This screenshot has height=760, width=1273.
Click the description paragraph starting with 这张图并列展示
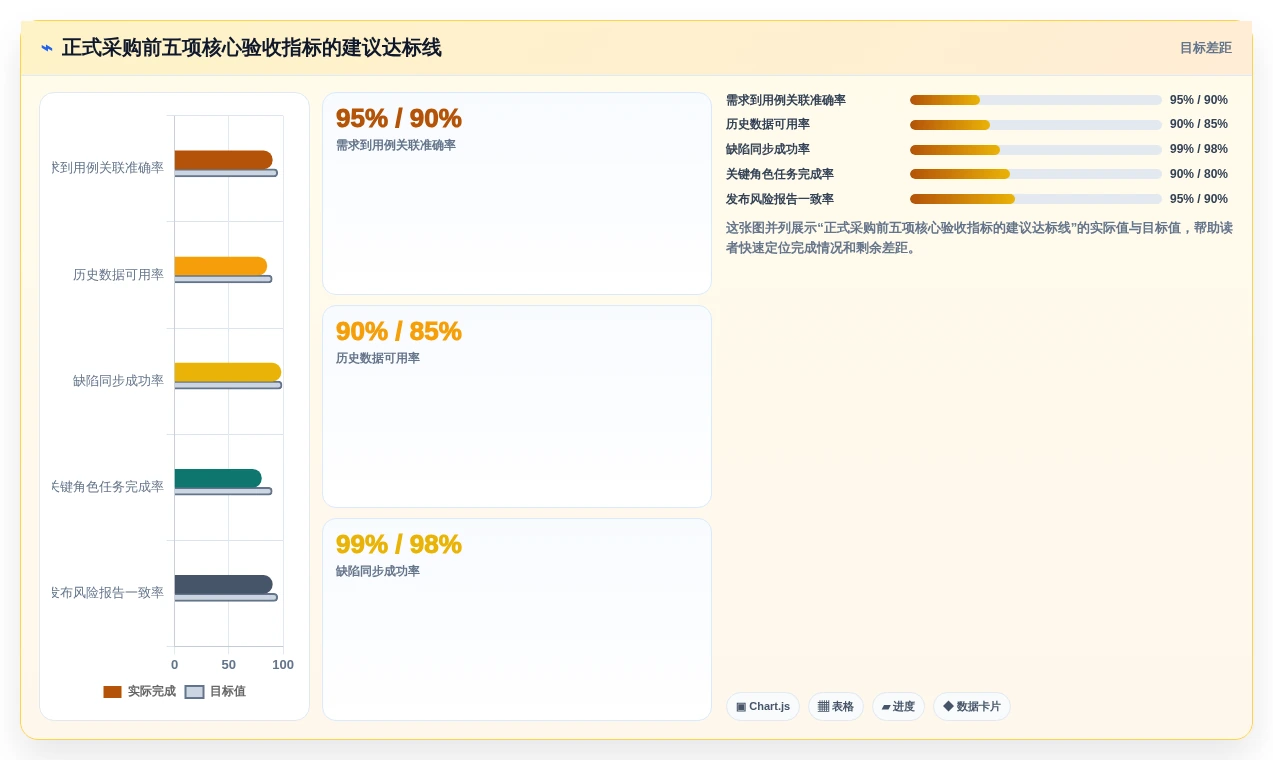point(979,238)
